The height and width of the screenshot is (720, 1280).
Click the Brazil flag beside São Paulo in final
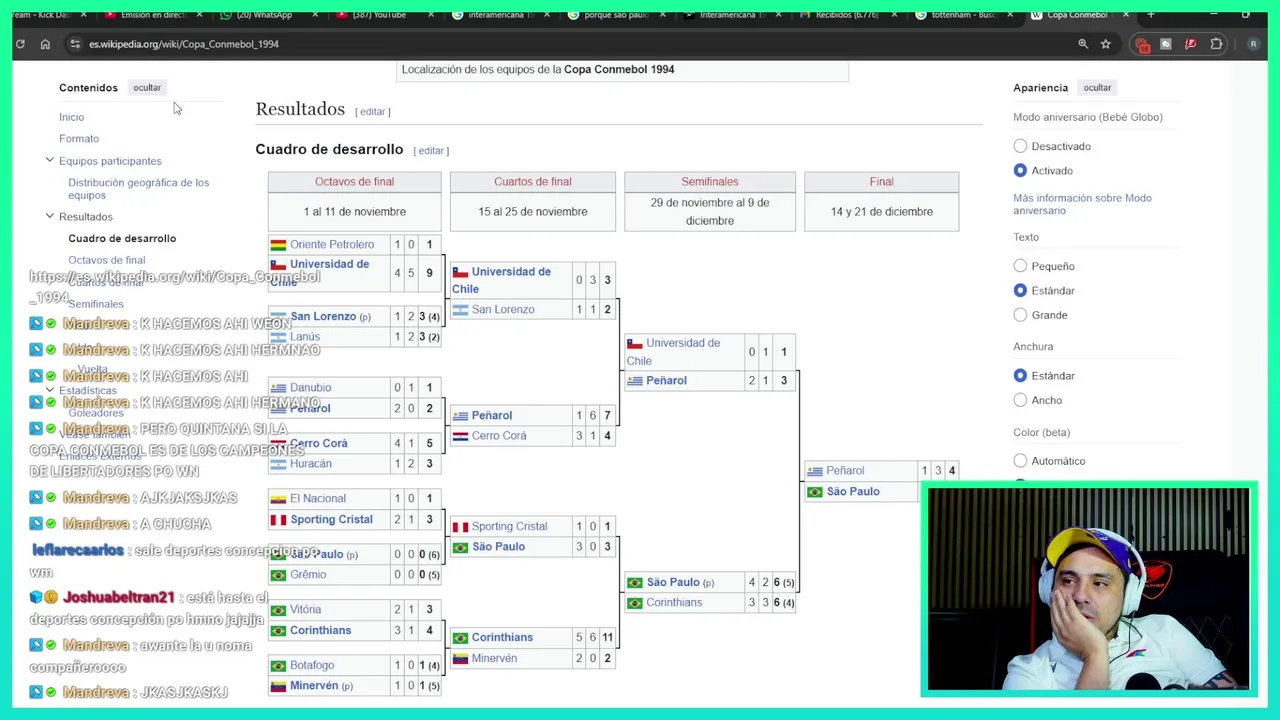coord(814,492)
